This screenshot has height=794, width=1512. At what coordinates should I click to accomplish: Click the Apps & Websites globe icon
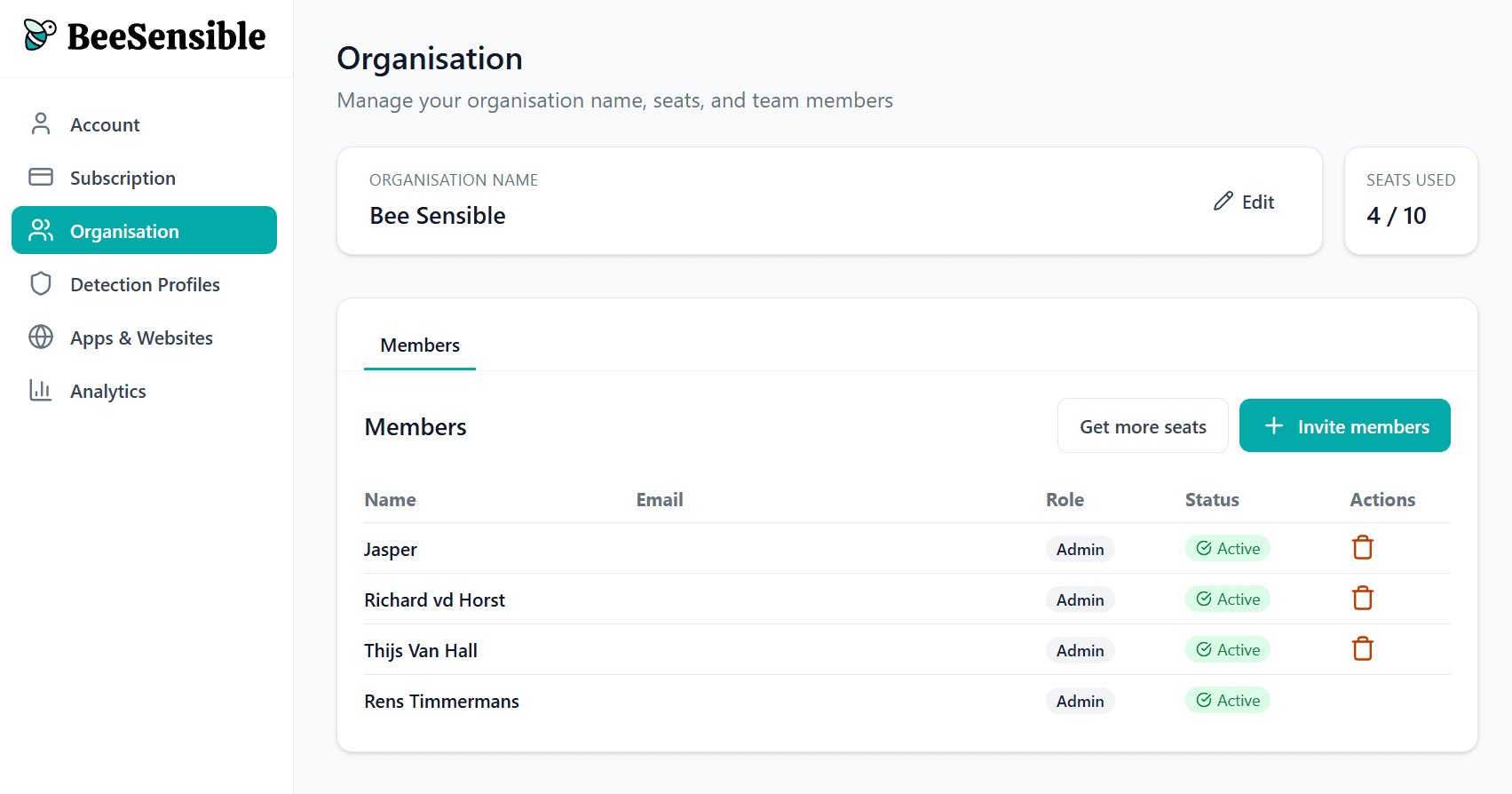pyautogui.click(x=41, y=337)
